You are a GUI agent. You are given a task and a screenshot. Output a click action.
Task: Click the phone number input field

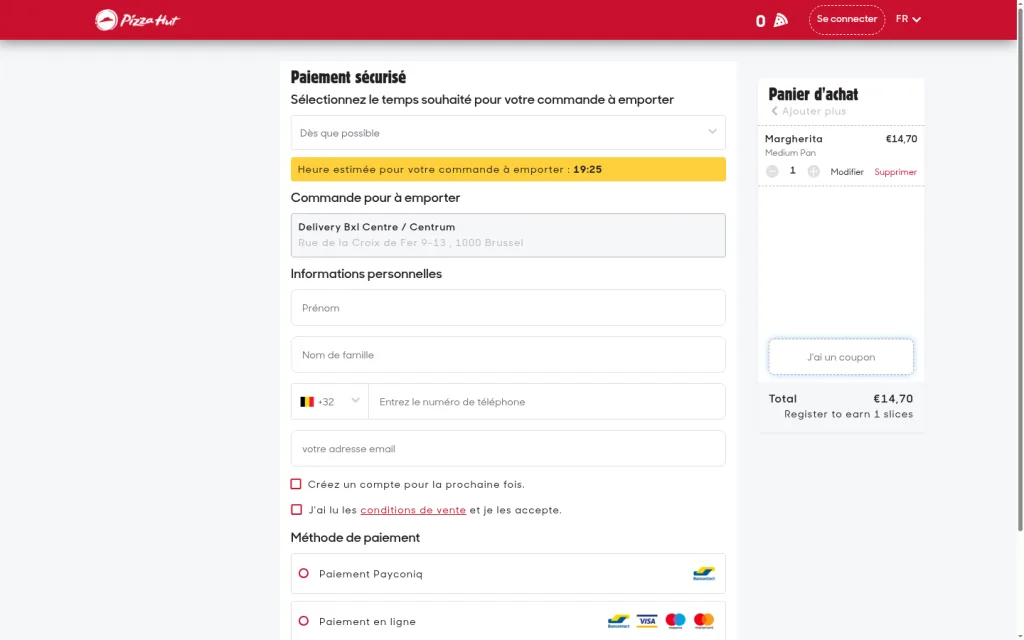(x=547, y=402)
